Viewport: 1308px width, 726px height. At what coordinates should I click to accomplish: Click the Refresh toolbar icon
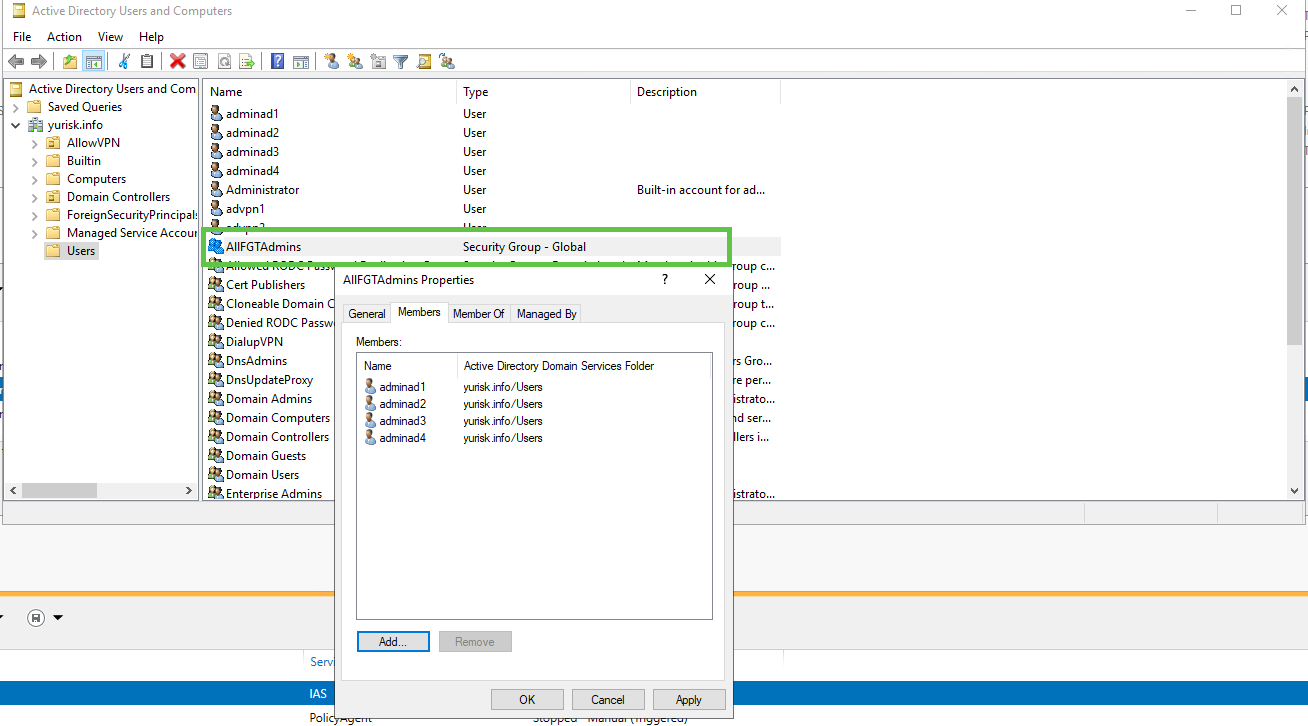tap(224, 62)
